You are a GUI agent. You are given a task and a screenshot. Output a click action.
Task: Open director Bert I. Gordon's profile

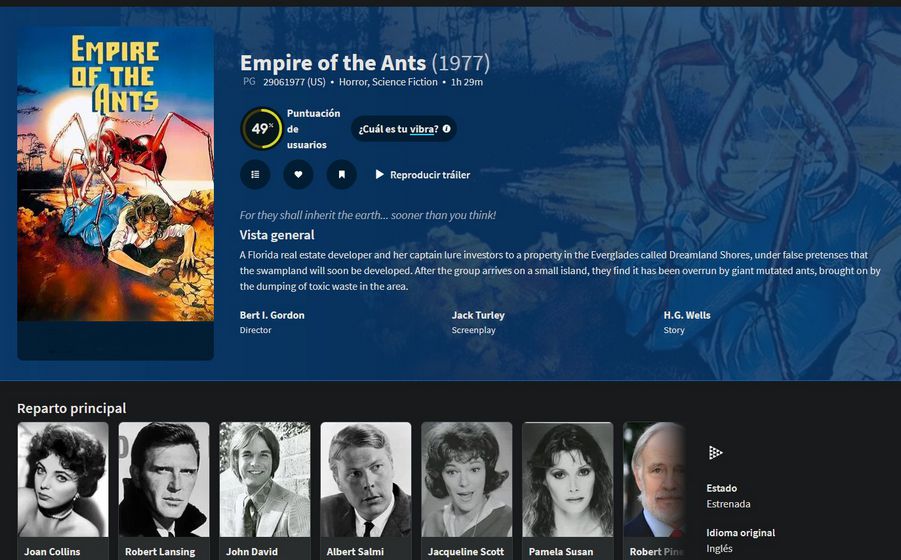[272, 315]
